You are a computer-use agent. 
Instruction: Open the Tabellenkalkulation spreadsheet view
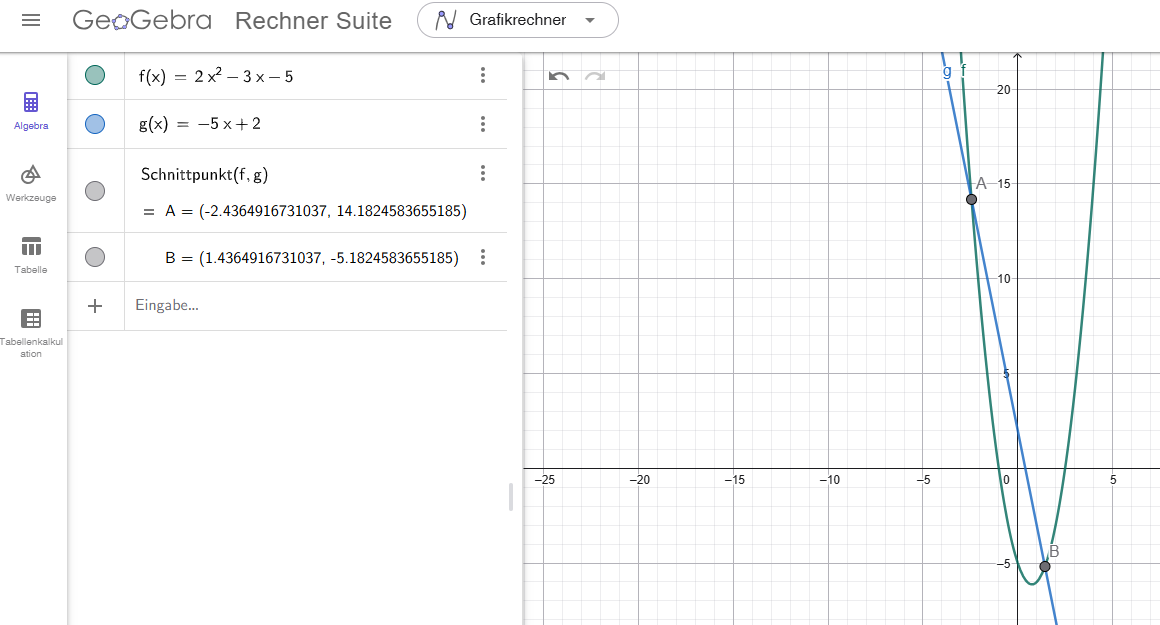click(x=31, y=330)
